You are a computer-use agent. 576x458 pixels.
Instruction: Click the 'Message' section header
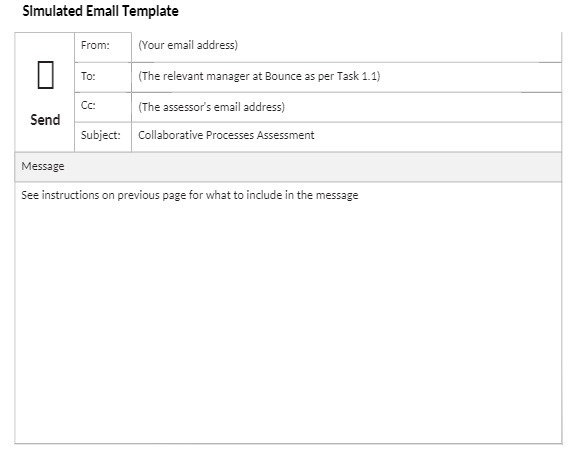[288, 167]
